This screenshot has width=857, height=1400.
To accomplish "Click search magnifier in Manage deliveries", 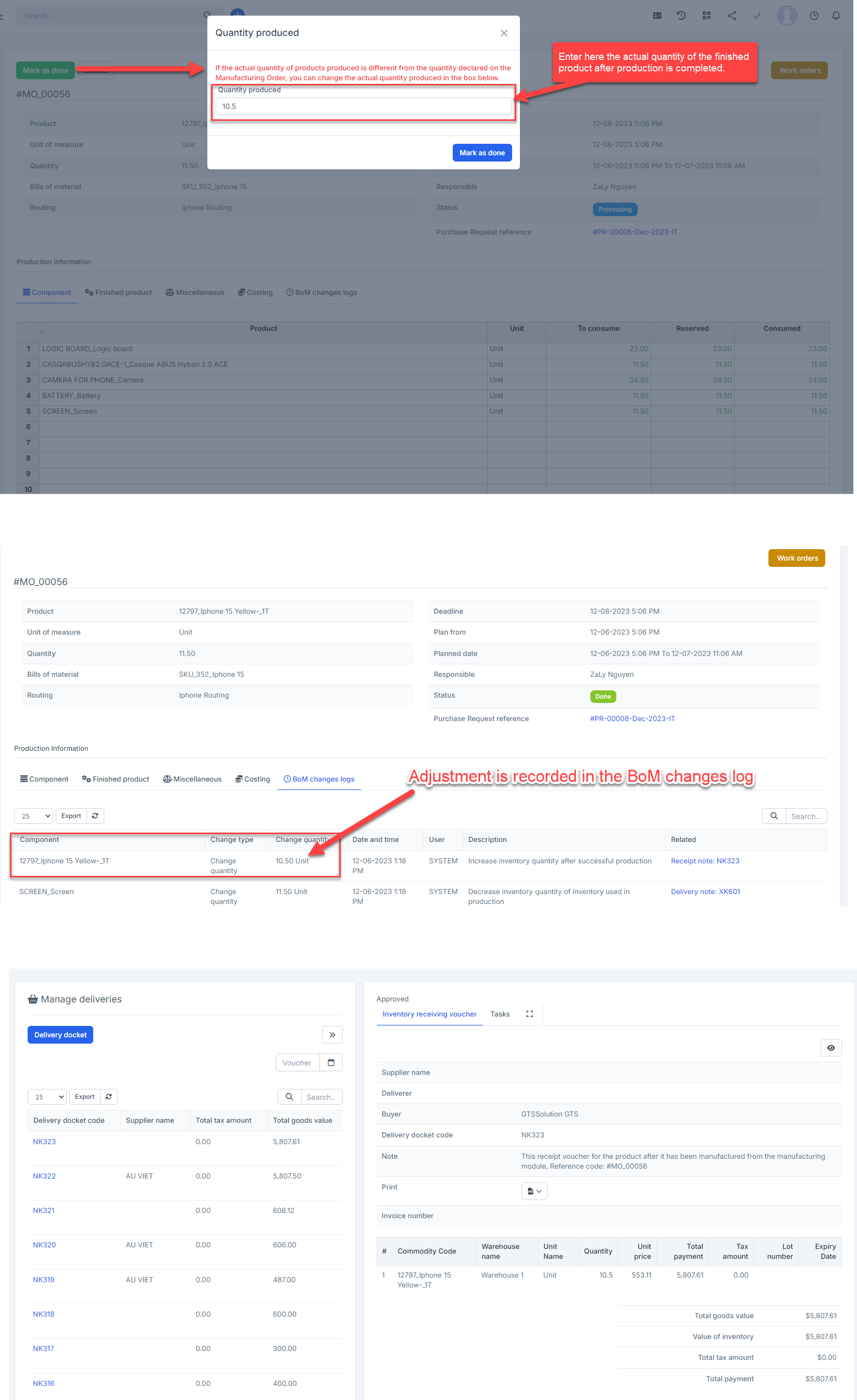I will (x=289, y=1097).
